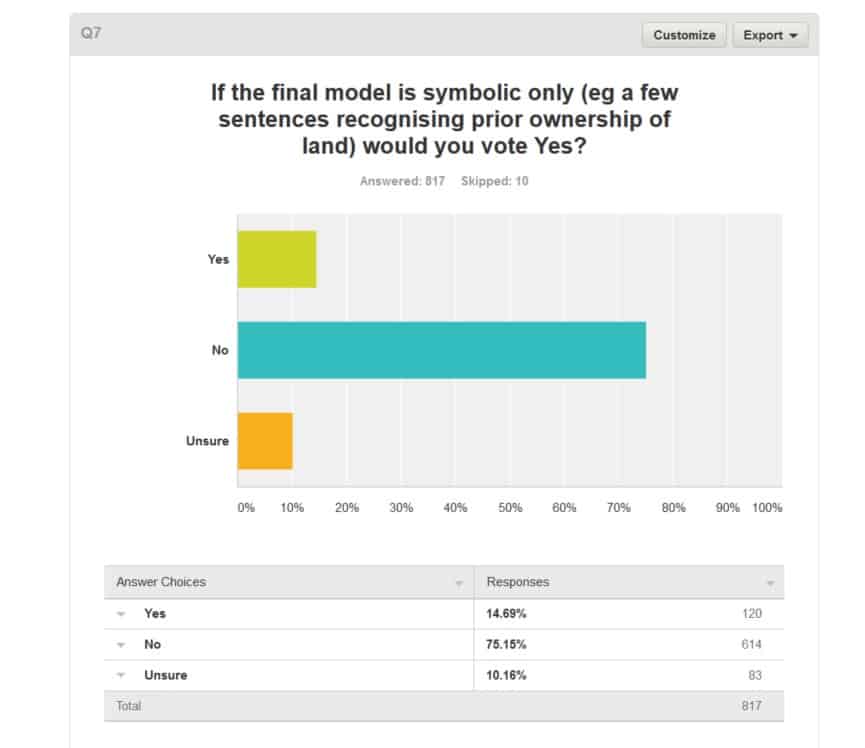865x748 pixels.
Task: Select the Answer Choices column header
Action: click(x=161, y=582)
